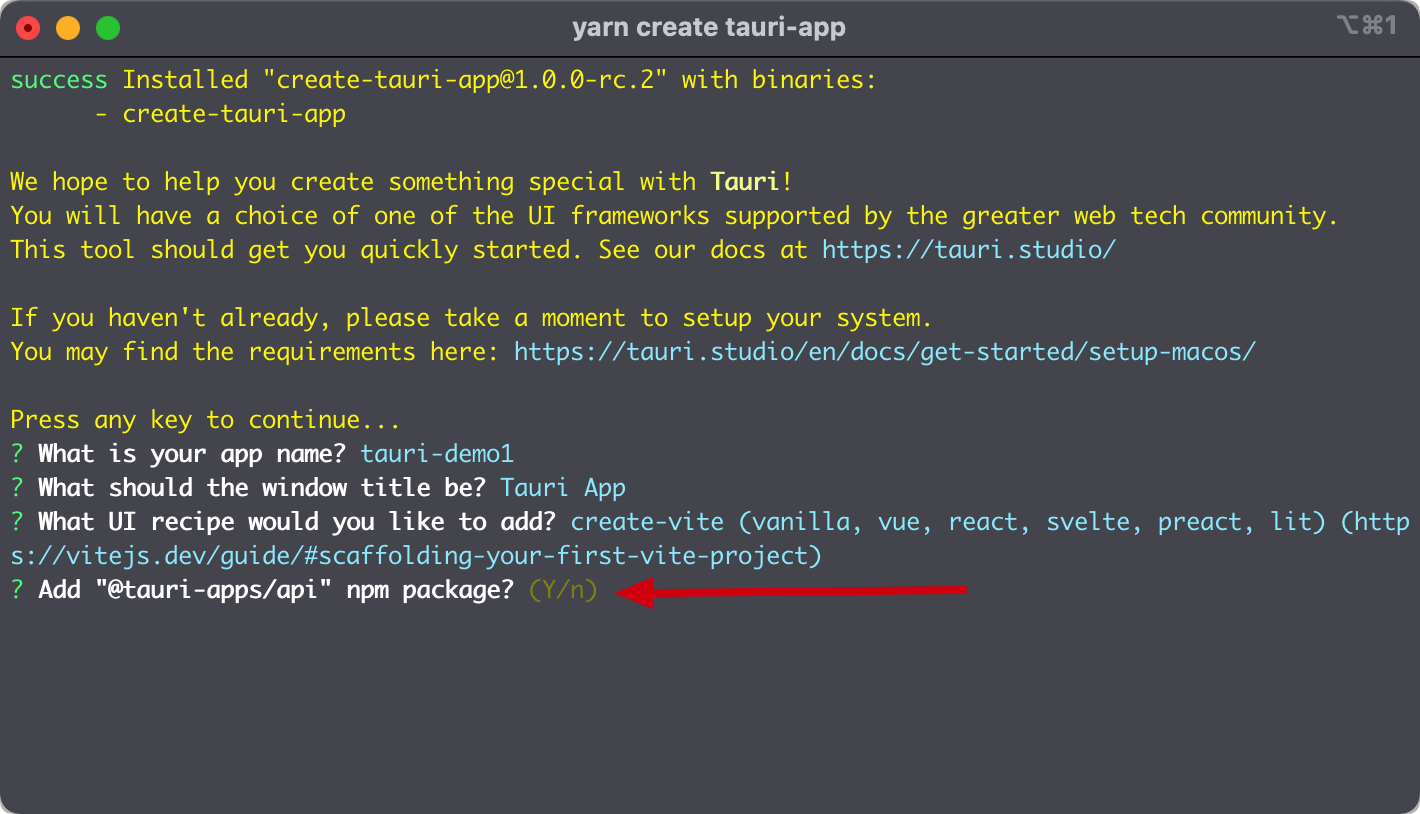Click the text 'Press any key to continue...'
The height and width of the screenshot is (814, 1420).
[x=206, y=420]
